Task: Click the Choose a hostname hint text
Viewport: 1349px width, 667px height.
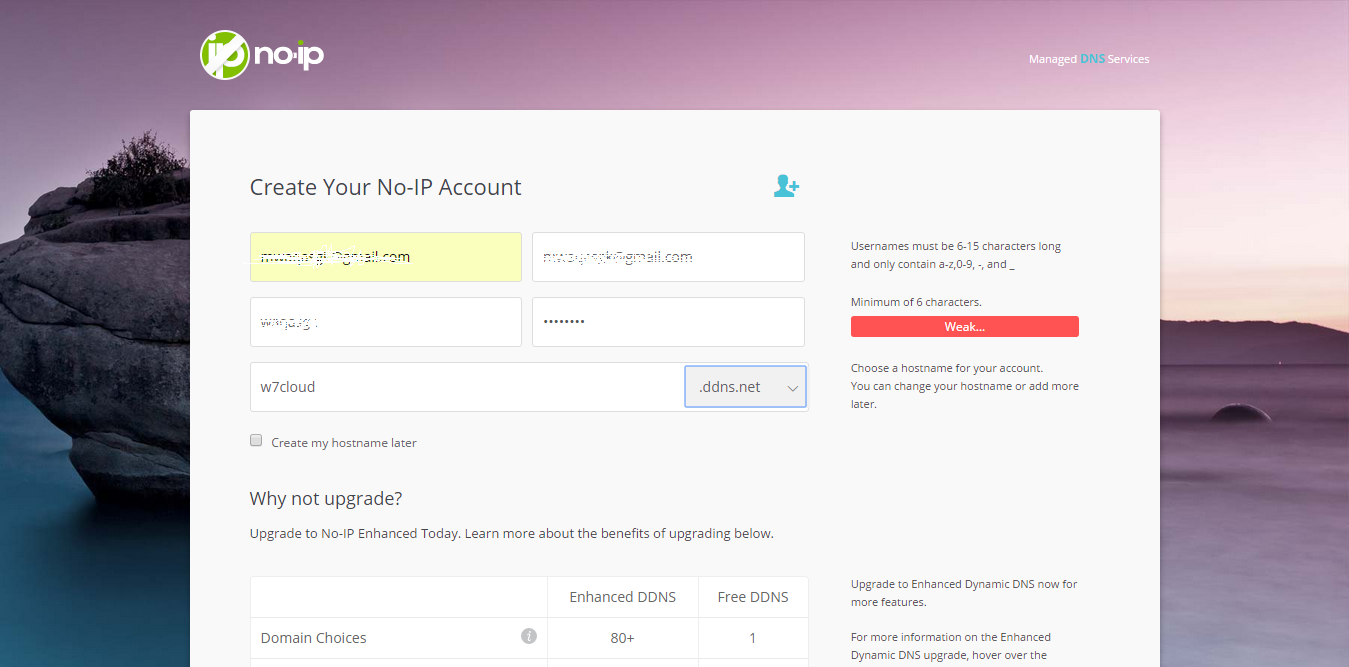Action: click(x=965, y=386)
